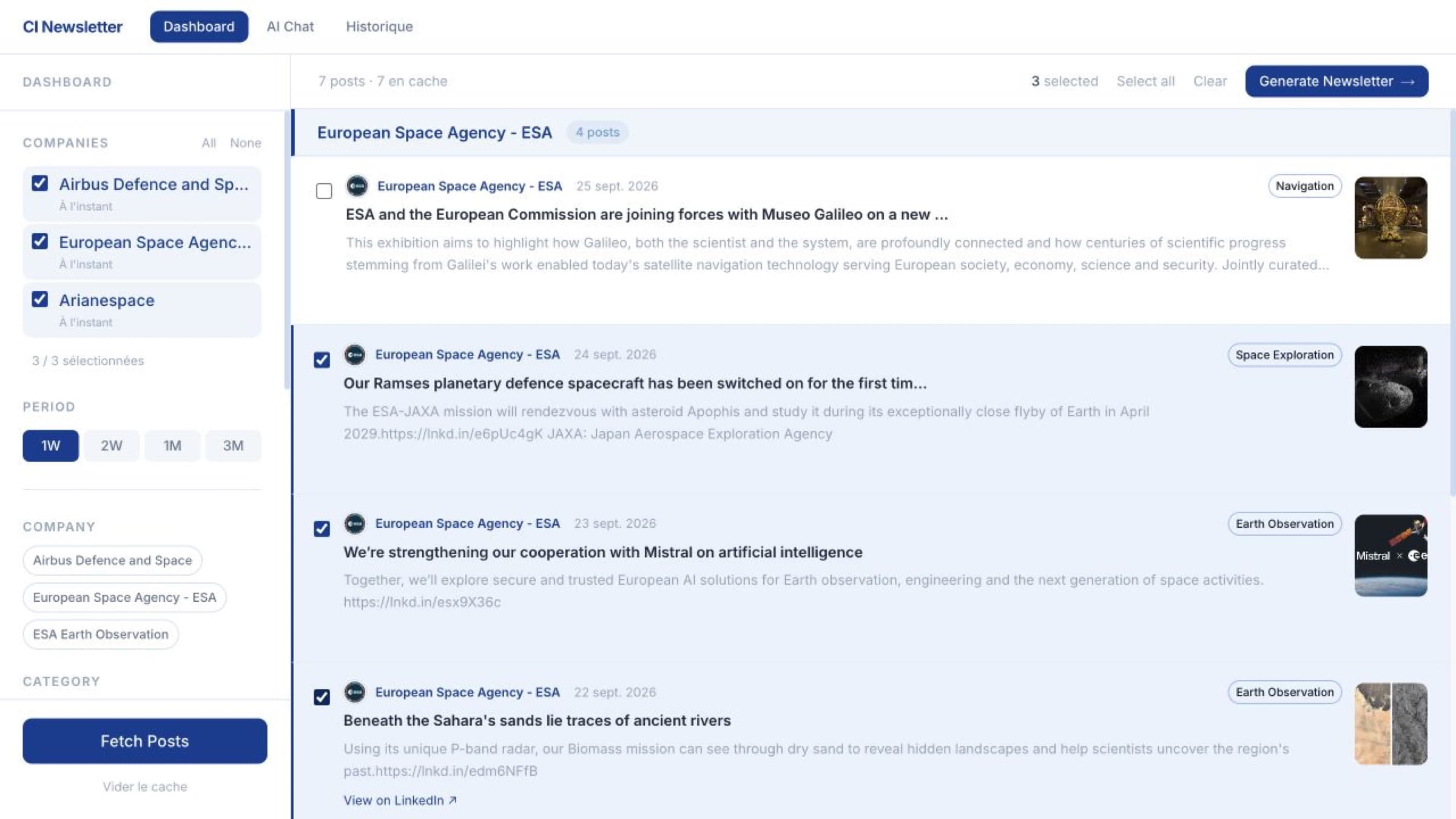Click the Fetch Posts button
This screenshot has height=819, width=1456.
(145, 741)
